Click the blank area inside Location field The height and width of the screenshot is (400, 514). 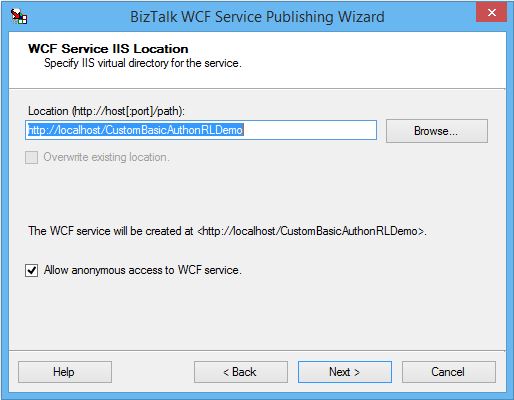point(310,130)
